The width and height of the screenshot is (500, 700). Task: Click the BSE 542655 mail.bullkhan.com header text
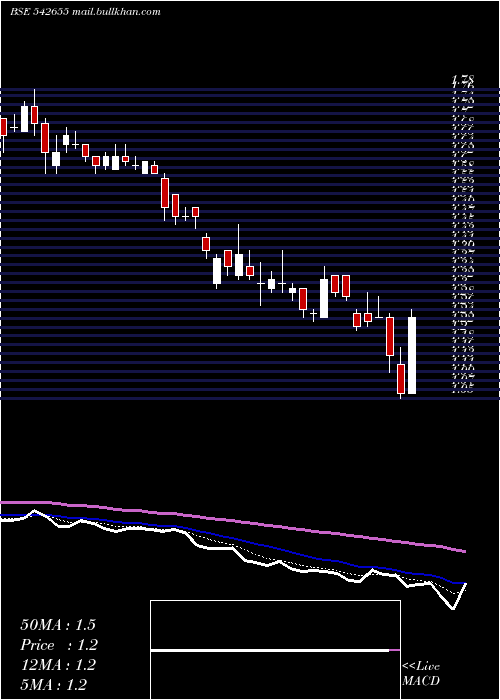coord(85,12)
